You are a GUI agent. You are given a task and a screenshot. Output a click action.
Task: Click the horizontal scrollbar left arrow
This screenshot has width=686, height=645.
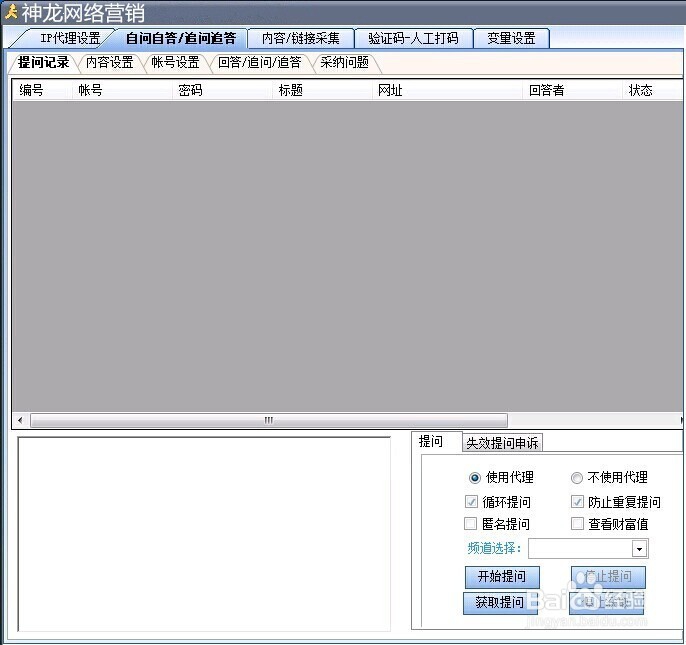[x=20, y=420]
